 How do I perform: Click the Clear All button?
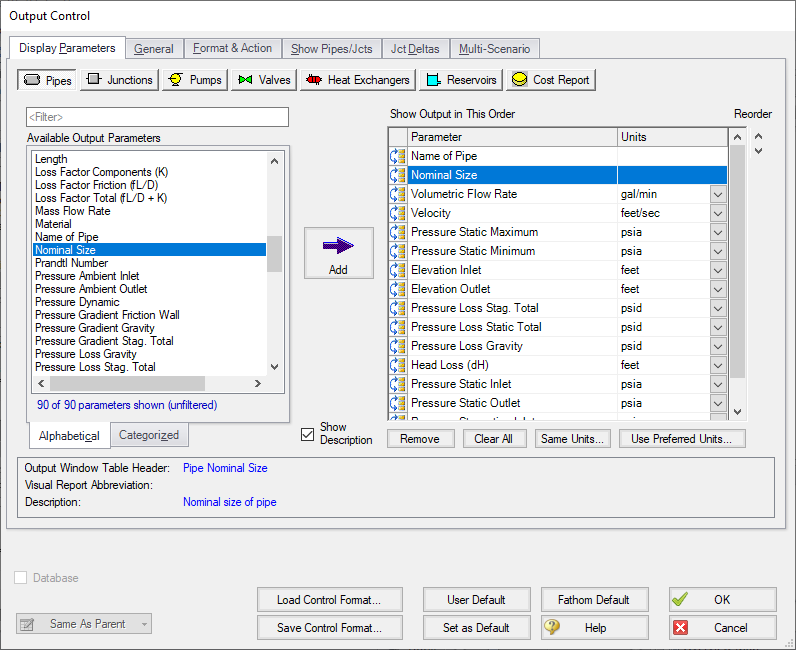point(493,439)
